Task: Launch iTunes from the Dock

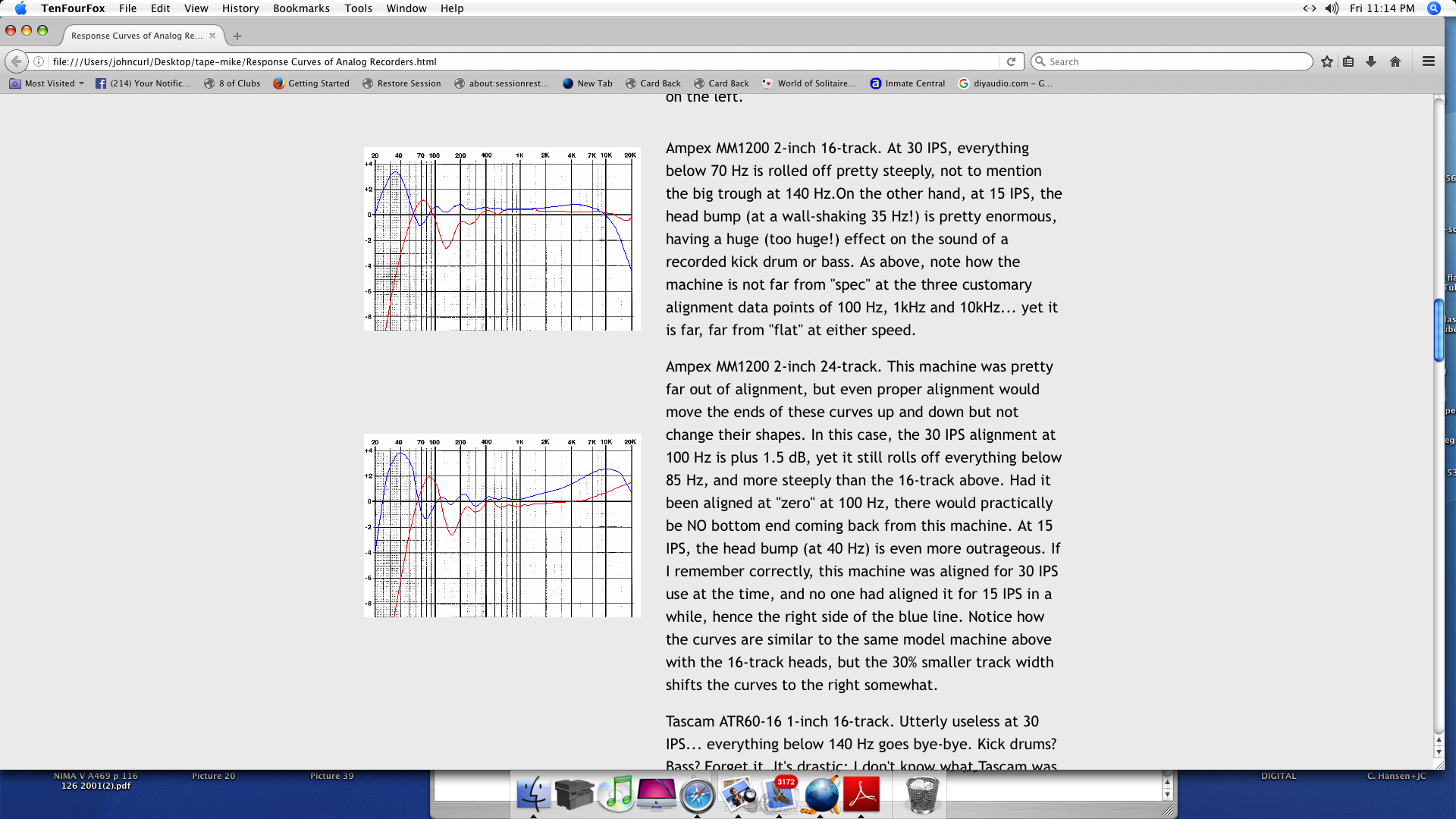Action: pyautogui.click(x=616, y=794)
